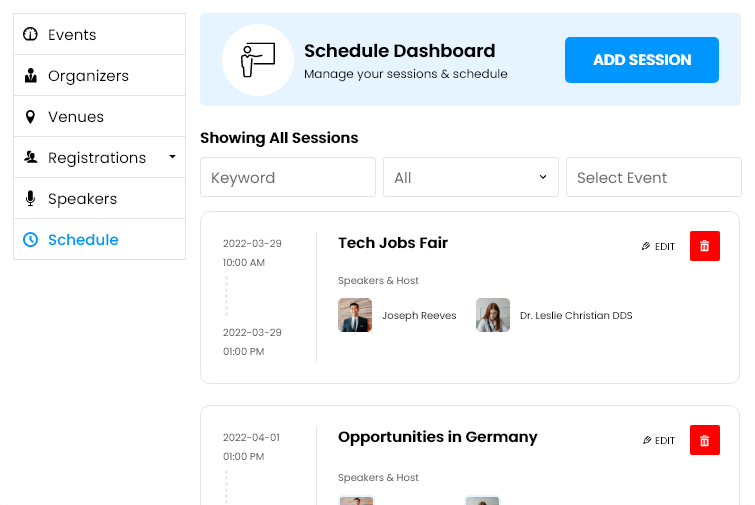Select the Schedule menu item

tap(99, 239)
